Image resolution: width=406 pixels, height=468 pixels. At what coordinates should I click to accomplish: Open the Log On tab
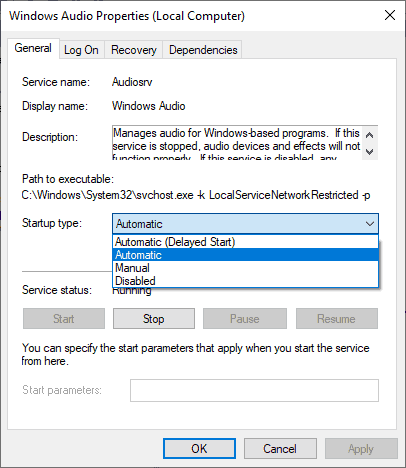click(x=81, y=50)
